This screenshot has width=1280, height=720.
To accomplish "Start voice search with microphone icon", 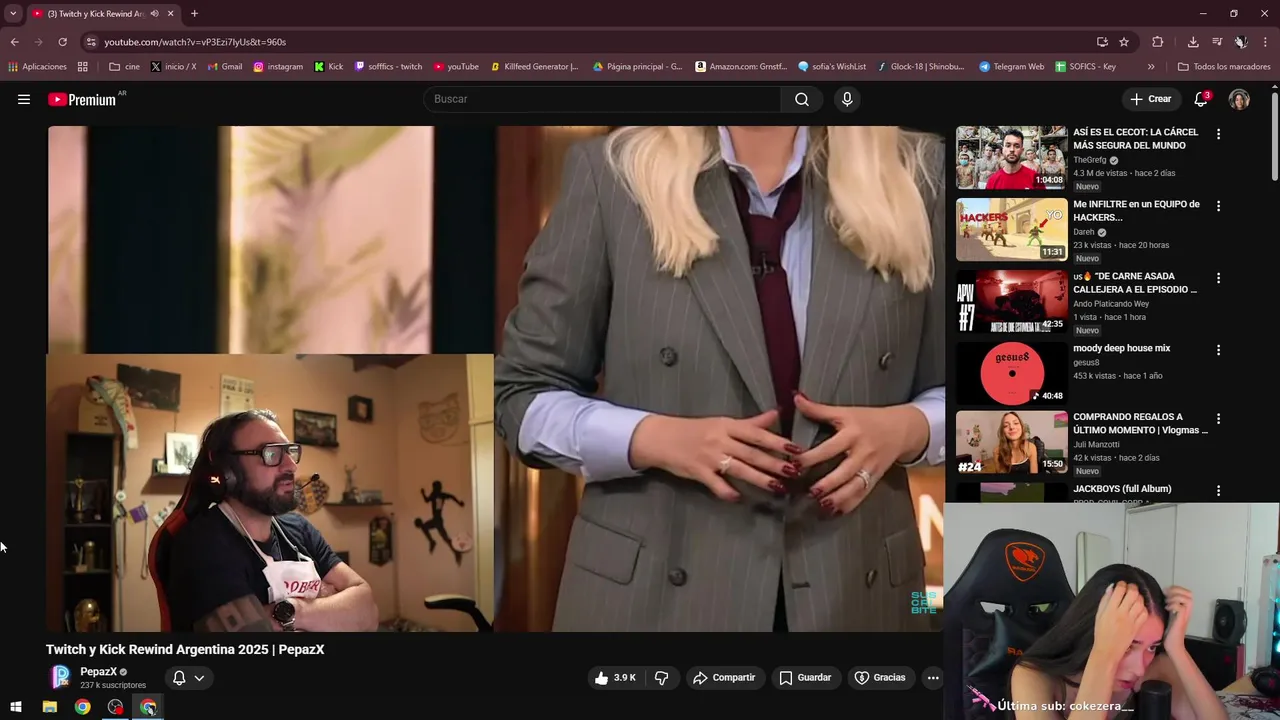I will click(x=847, y=99).
